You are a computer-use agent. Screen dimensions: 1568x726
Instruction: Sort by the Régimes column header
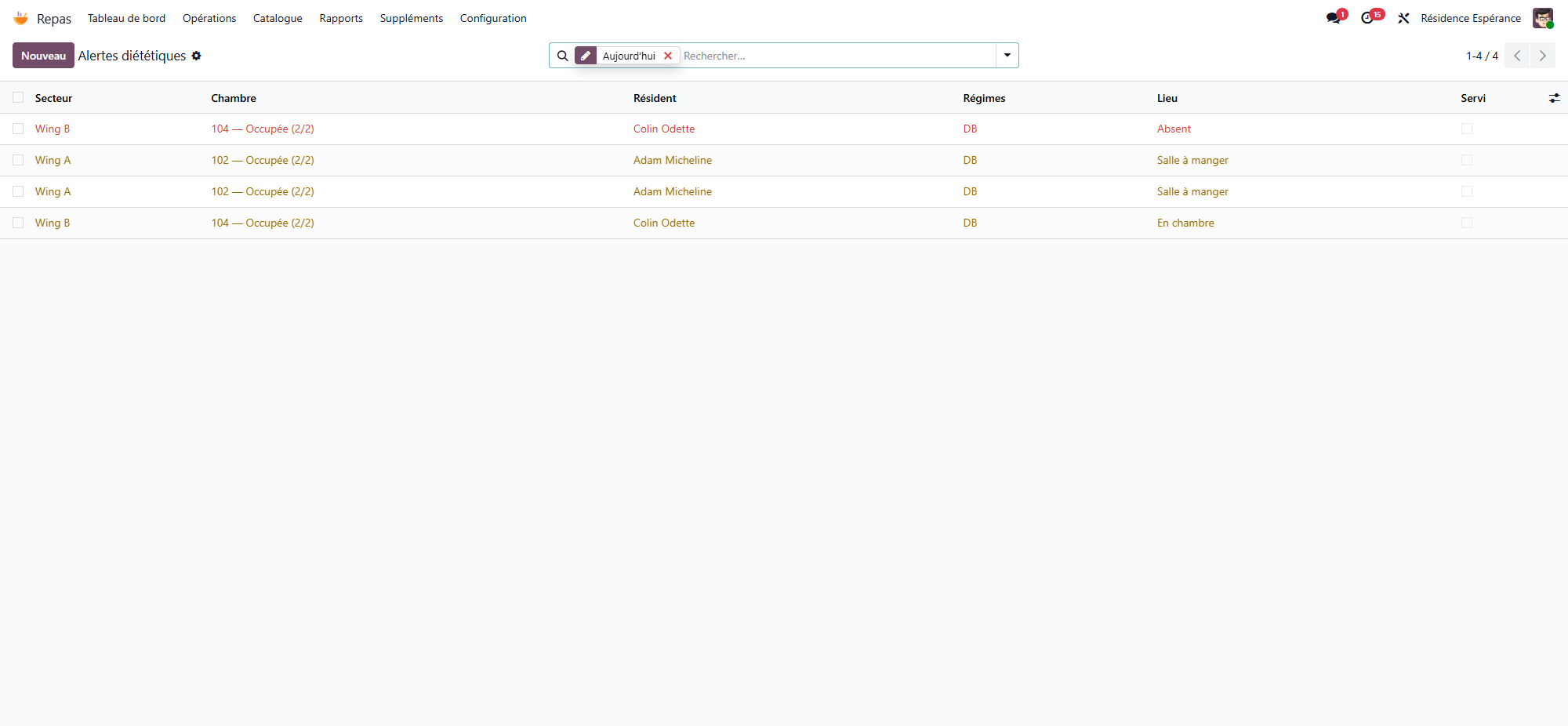(984, 98)
